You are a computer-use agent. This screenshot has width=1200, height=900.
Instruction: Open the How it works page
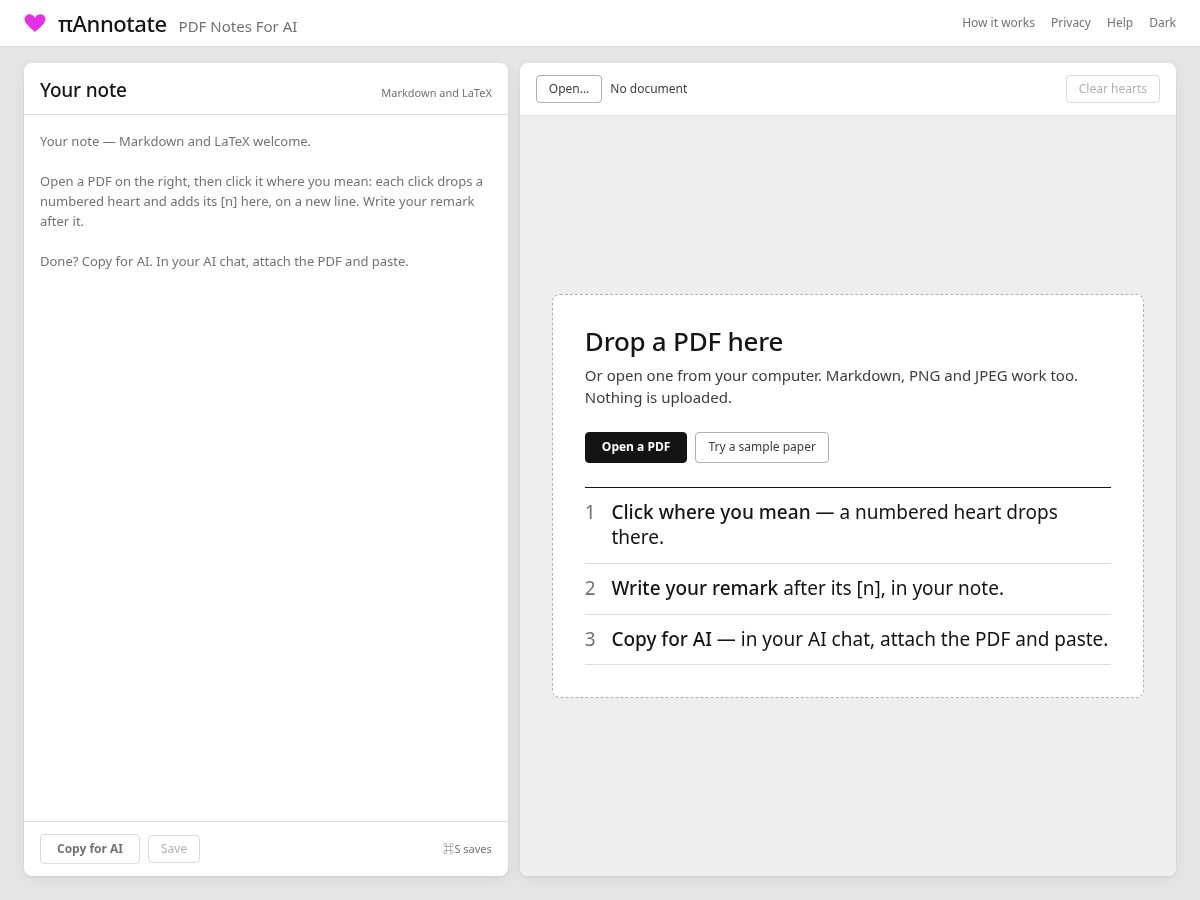[x=998, y=22]
